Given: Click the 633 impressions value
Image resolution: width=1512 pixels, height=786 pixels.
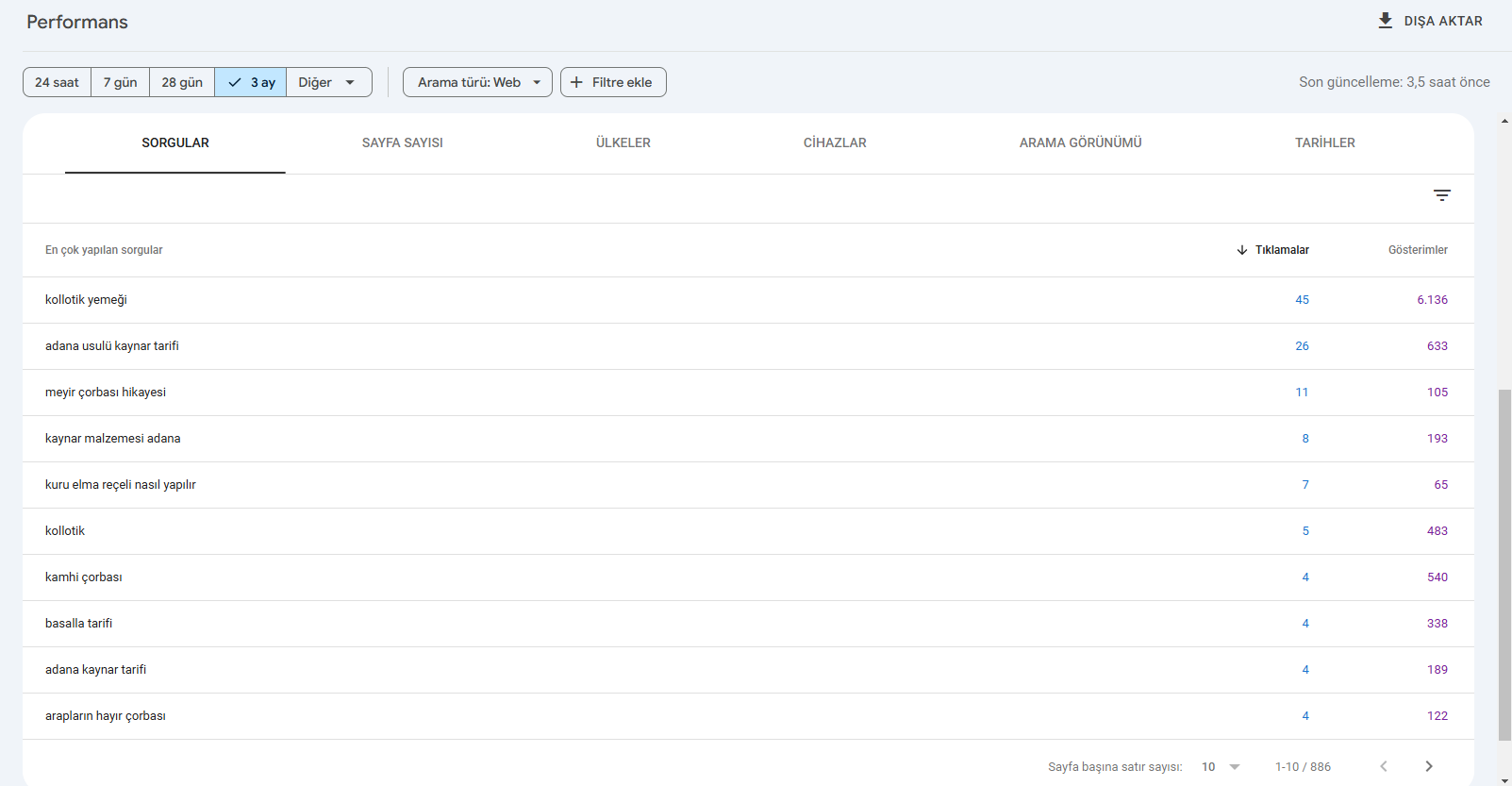Looking at the screenshot, I should (x=1437, y=346).
